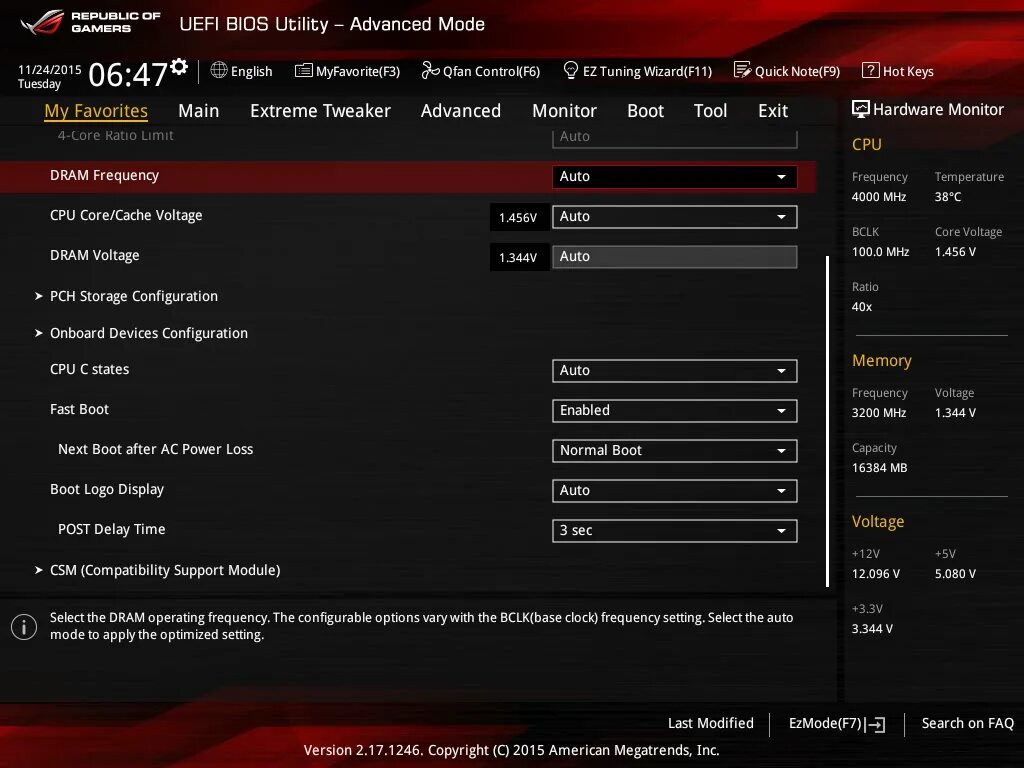The image size is (1024, 768).
Task: Select the DRAM Frequency label
Action: coord(104,176)
